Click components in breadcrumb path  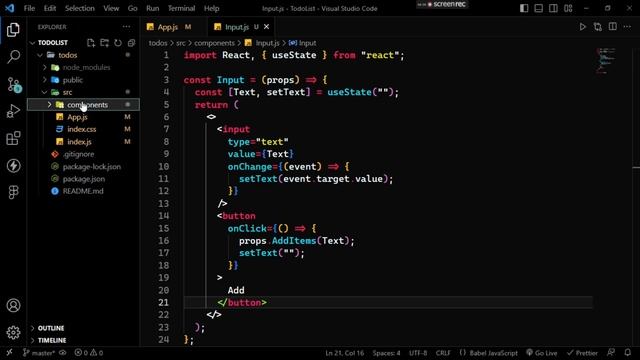pyautogui.click(x=214, y=43)
